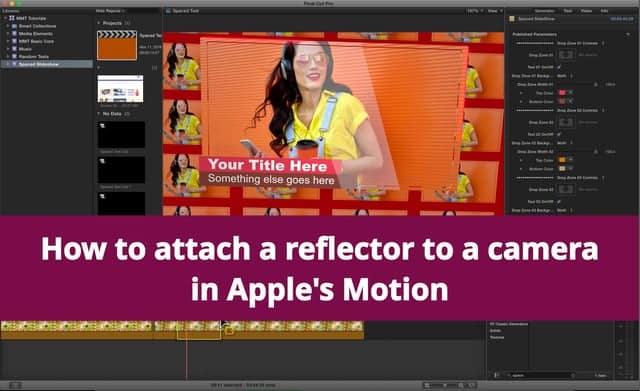Select the Music event
Viewport: 640px width, 391px height.
47,49
